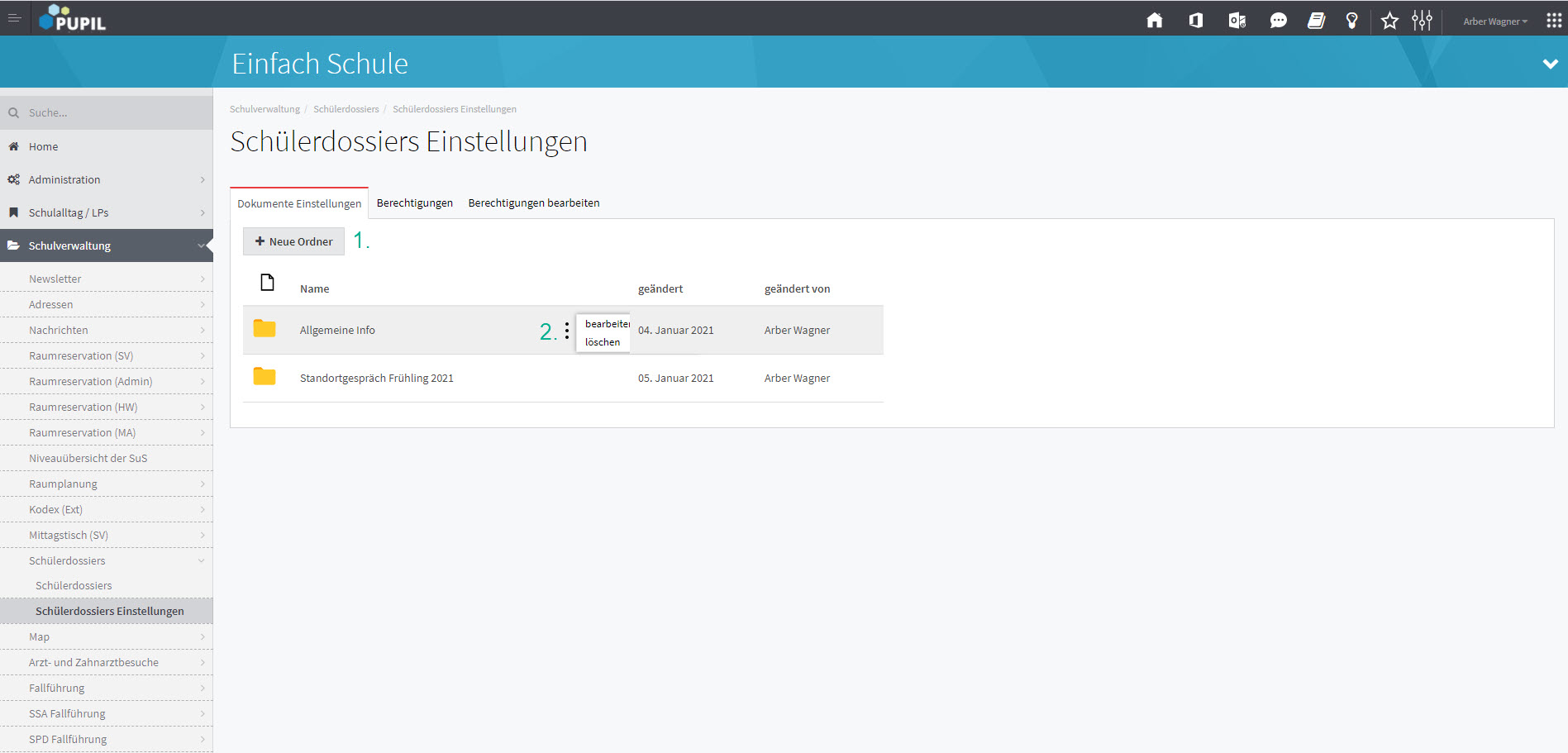Click the lightbulb icon
Viewport: 1568px width, 753px height.
click(x=1352, y=21)
